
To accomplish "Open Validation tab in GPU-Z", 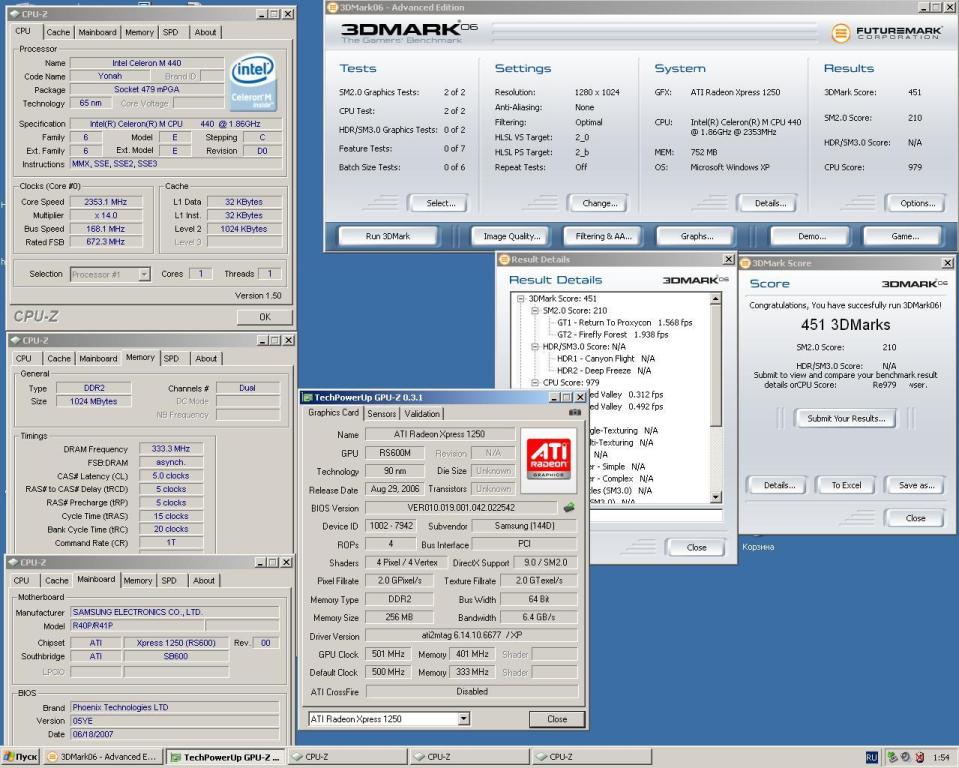I will [x=421, y=414].
